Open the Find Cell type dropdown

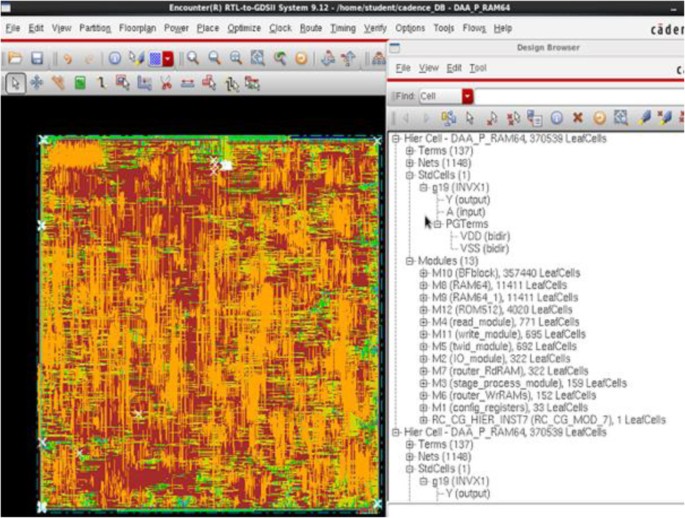click(467, 96)
